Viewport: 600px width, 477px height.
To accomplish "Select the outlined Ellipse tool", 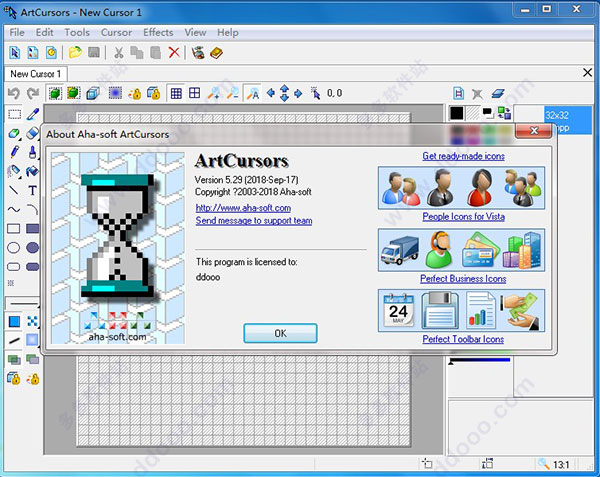I will tap(14, 247).
